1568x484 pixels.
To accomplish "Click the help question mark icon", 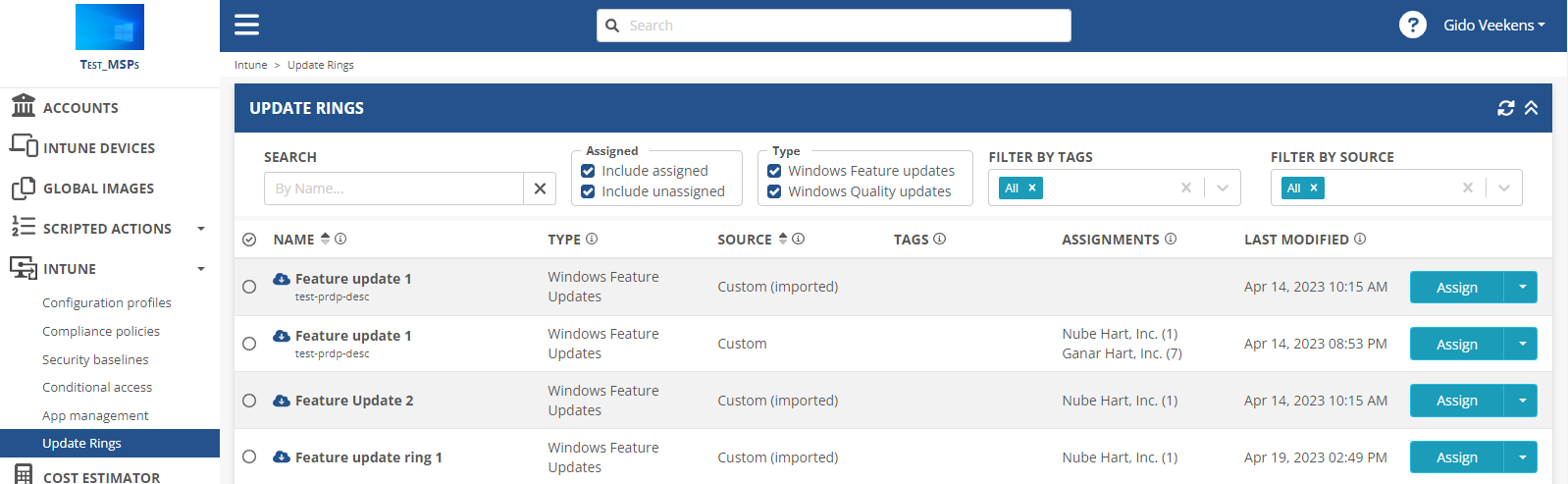I will tap(1412, 25).
